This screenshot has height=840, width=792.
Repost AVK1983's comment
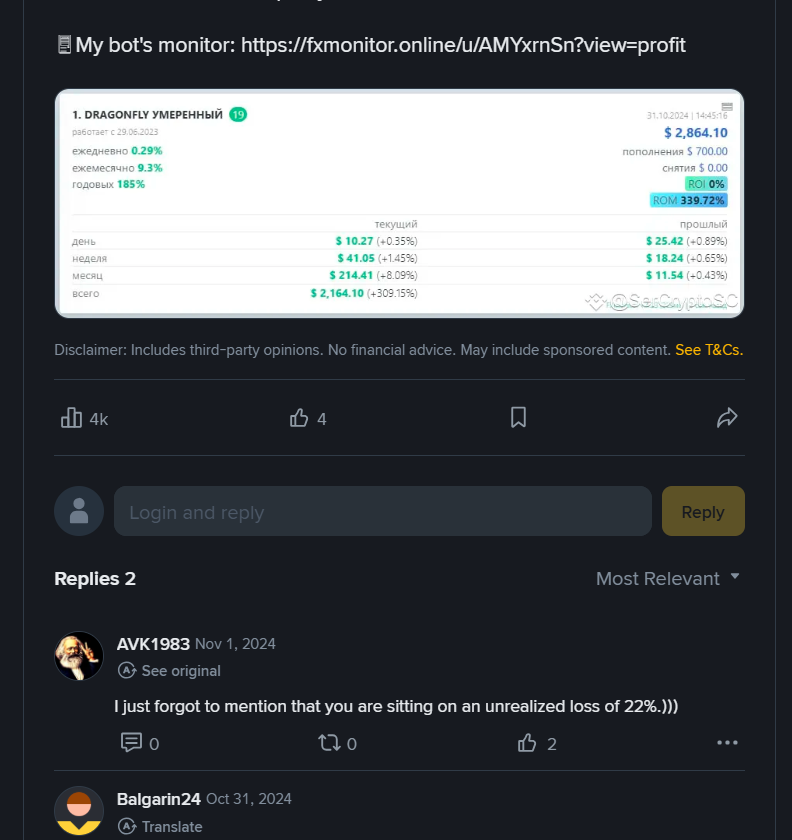point(328,743)
